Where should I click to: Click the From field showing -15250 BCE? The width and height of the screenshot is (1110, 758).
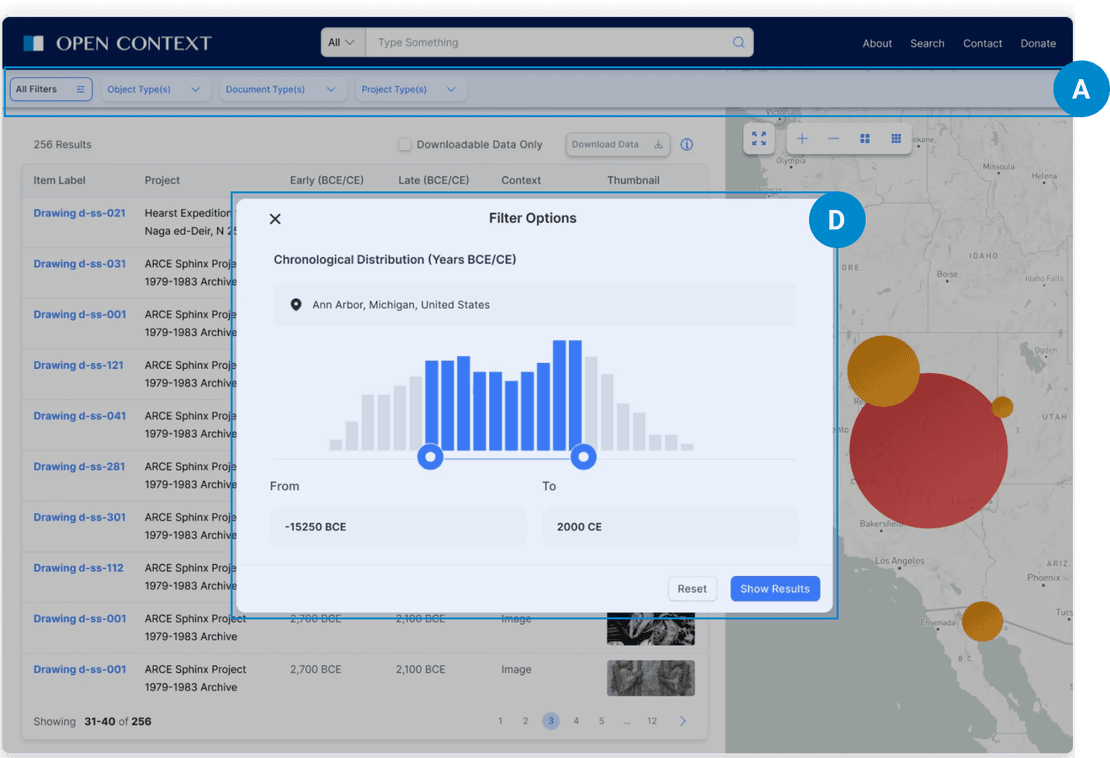pyautogui.click(x=399, y=527)
